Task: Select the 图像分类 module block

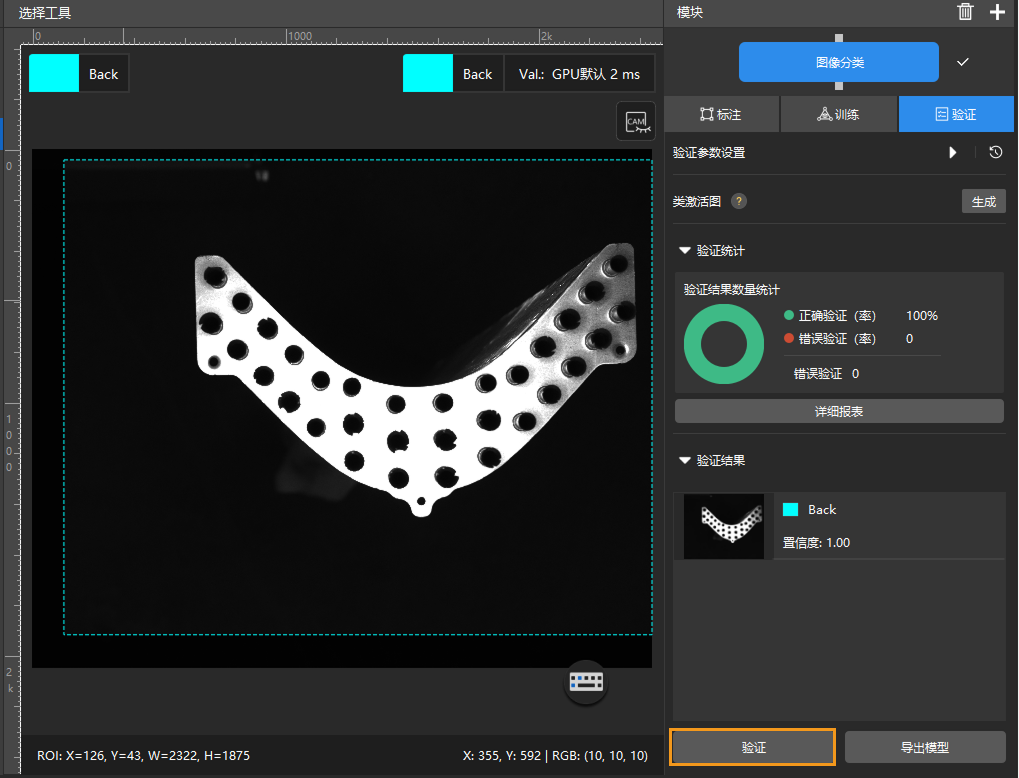Action: pyautogui.click(x=839, y=62)
